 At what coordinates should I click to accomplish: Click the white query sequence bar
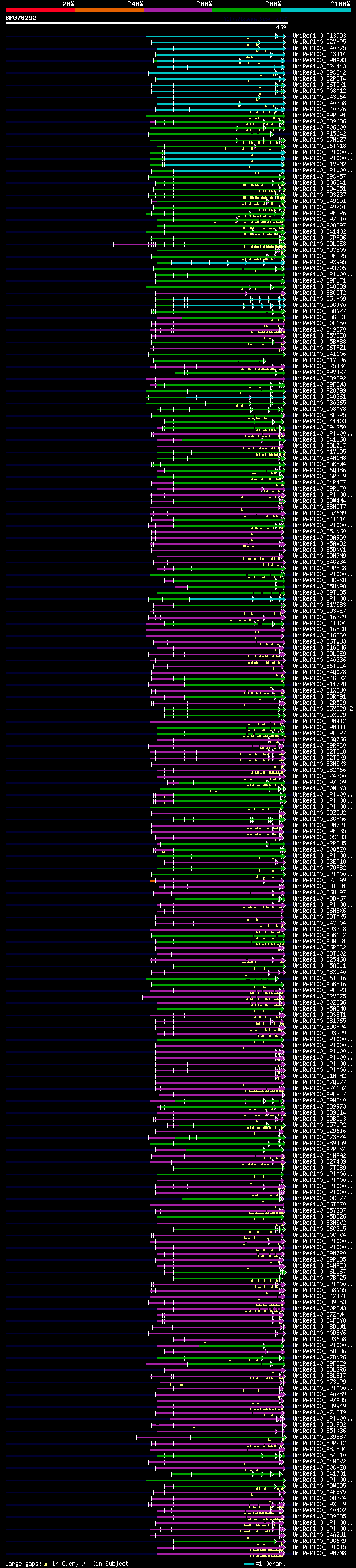coord(147,23)
